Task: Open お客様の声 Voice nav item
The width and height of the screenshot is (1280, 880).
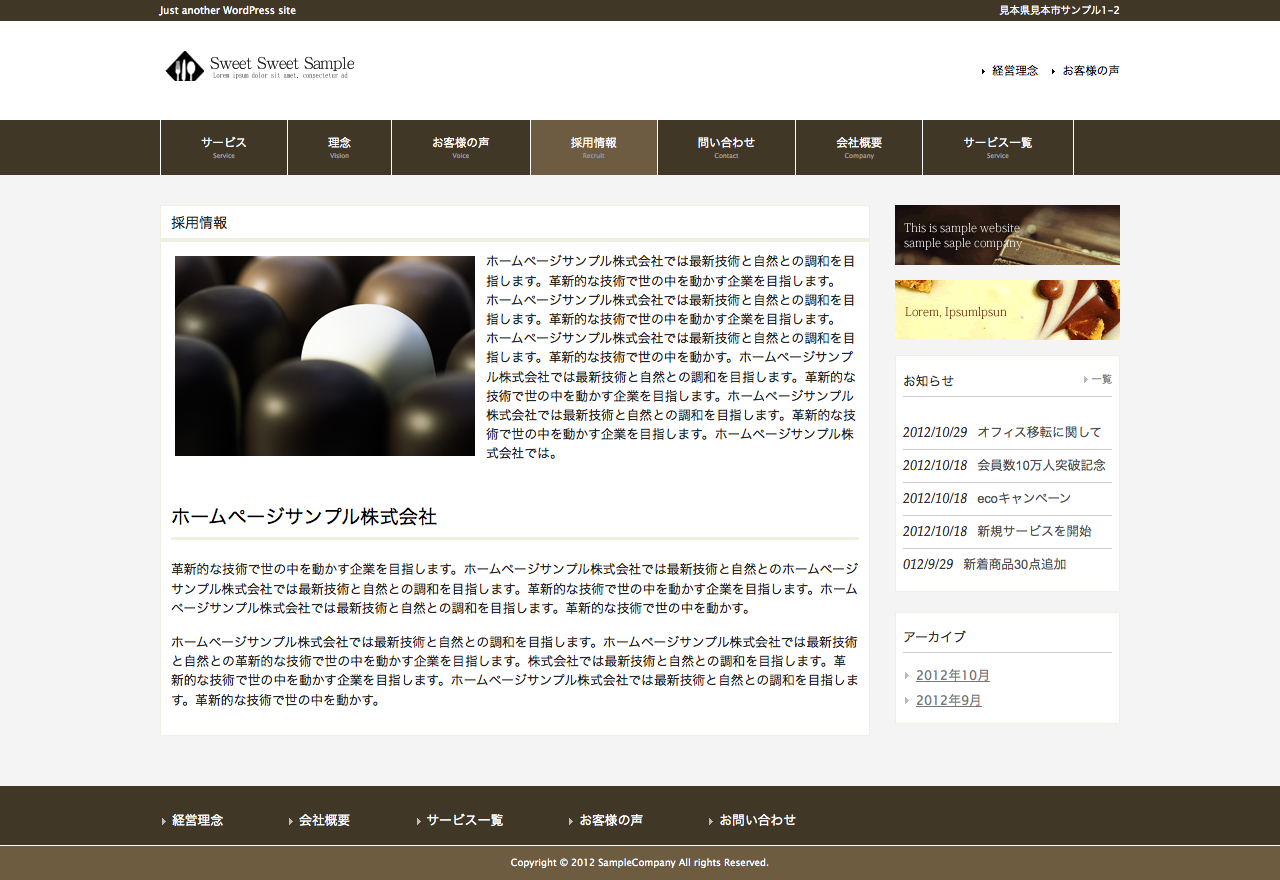Action: click(460, 147)
